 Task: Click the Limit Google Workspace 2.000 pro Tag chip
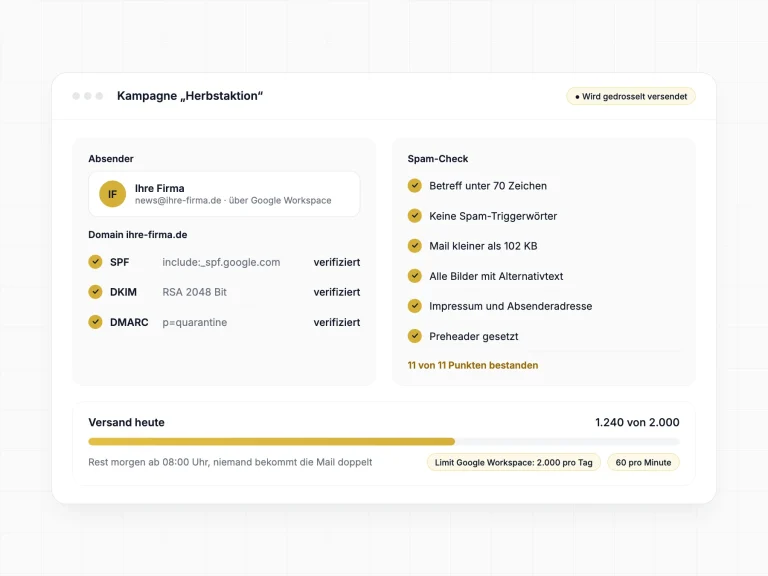pyautogui.click(x=514, y=462)
